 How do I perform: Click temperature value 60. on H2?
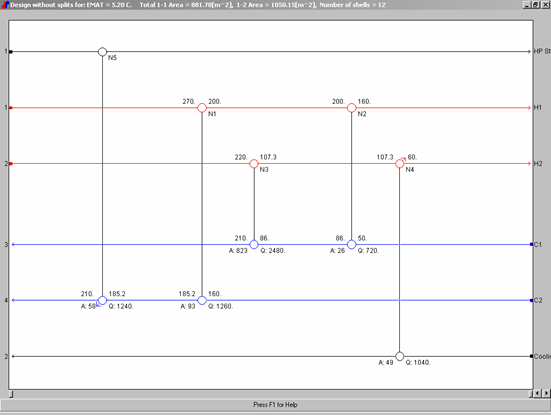pos(412,157)
